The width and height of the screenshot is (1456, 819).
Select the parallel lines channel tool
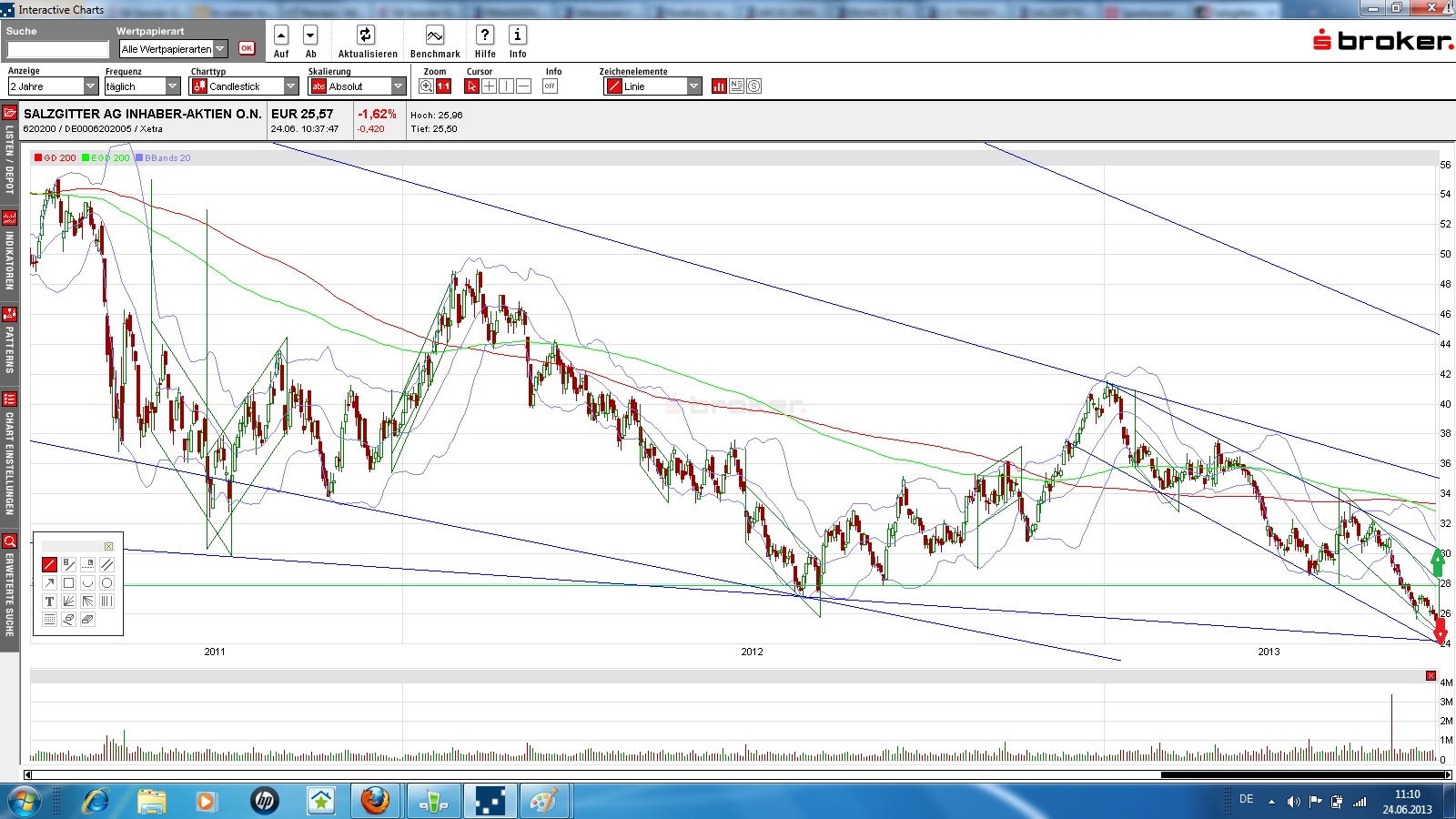click(106, 565)
